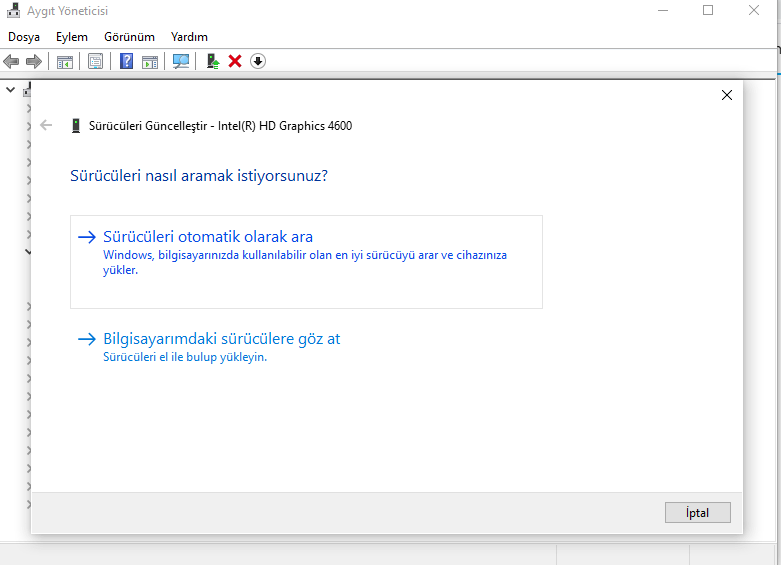This screenshot has height=574, width=781.
Task: Close the Sürücüleri Güncelleştir dialog
Action: [x=727, y=96]
